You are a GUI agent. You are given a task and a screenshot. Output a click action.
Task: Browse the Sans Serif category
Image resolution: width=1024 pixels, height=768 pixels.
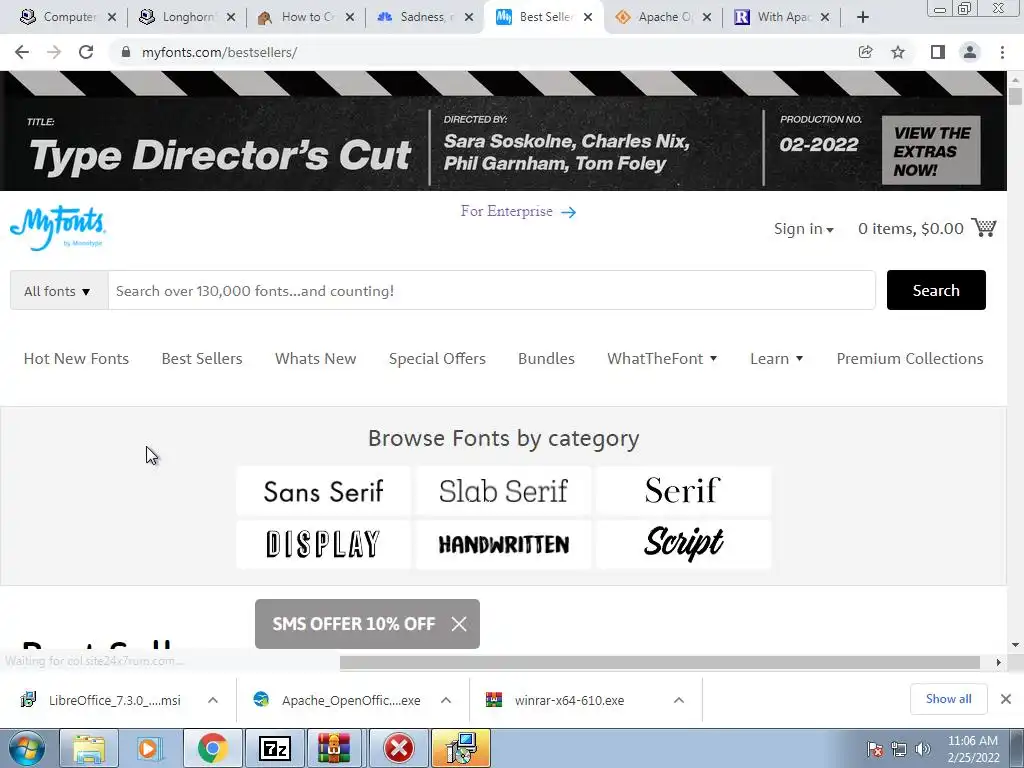click(323, 491)
